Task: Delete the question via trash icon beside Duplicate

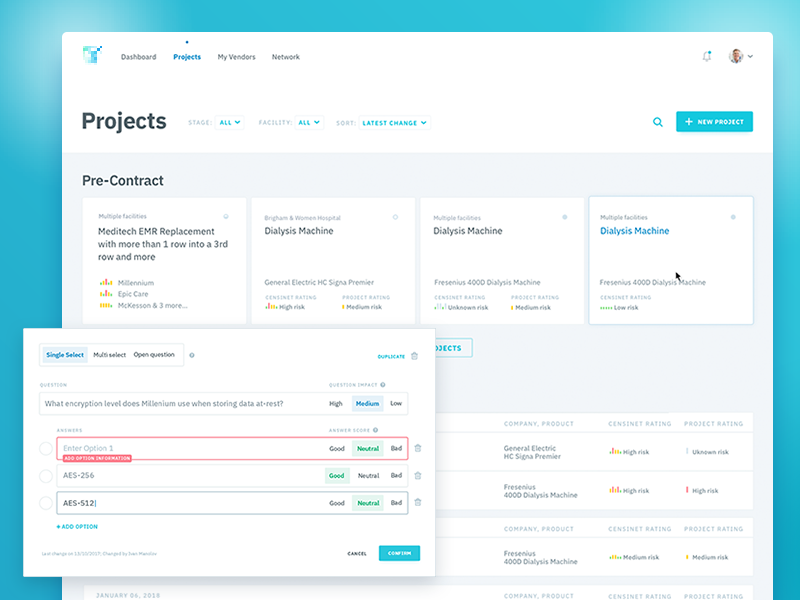Action: (413, 355)
